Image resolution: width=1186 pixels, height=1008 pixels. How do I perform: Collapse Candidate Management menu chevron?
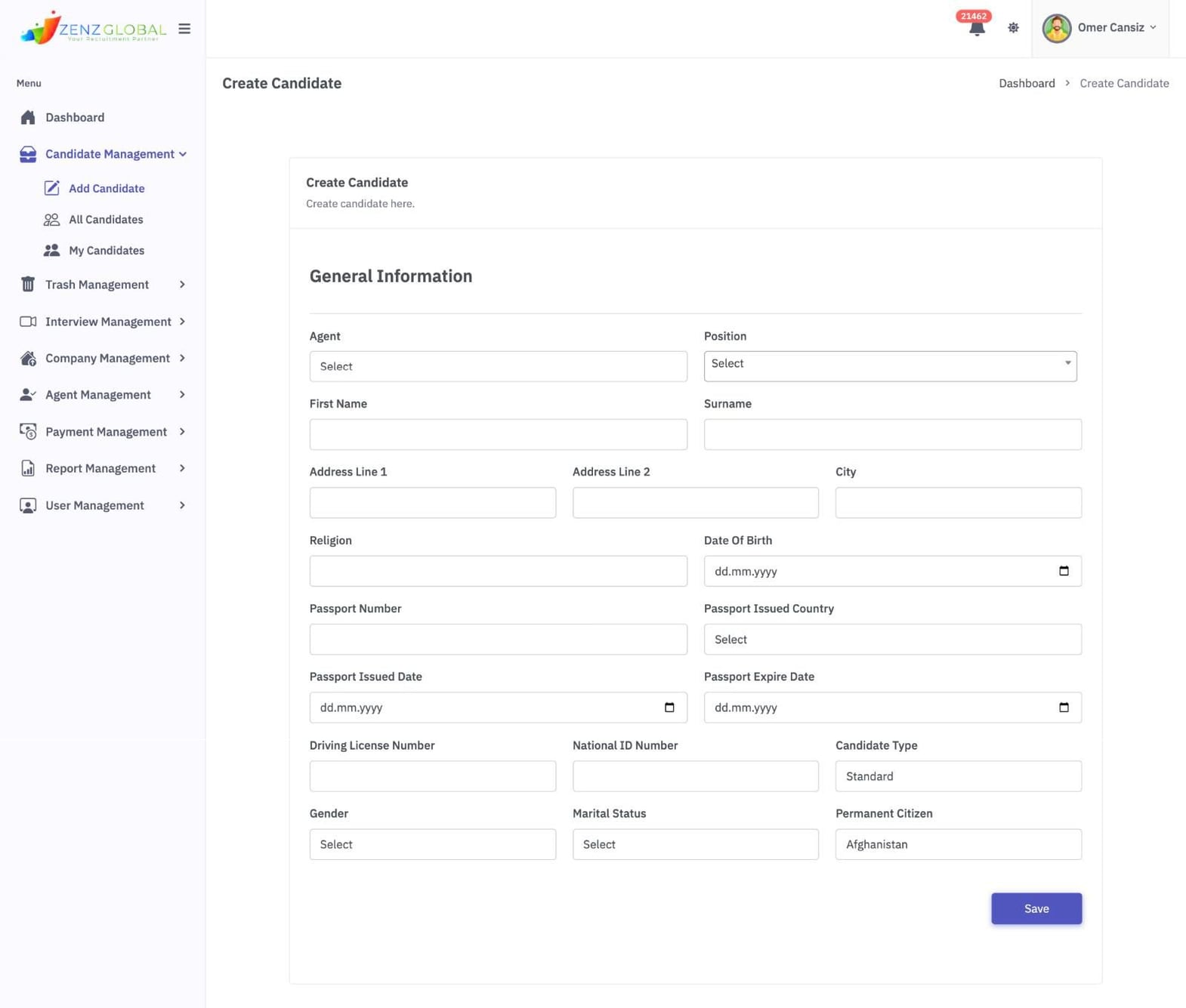183,154
